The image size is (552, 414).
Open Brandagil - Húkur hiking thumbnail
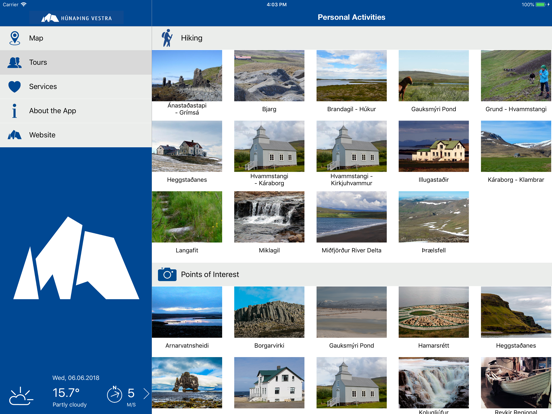(x=351, y=75)
